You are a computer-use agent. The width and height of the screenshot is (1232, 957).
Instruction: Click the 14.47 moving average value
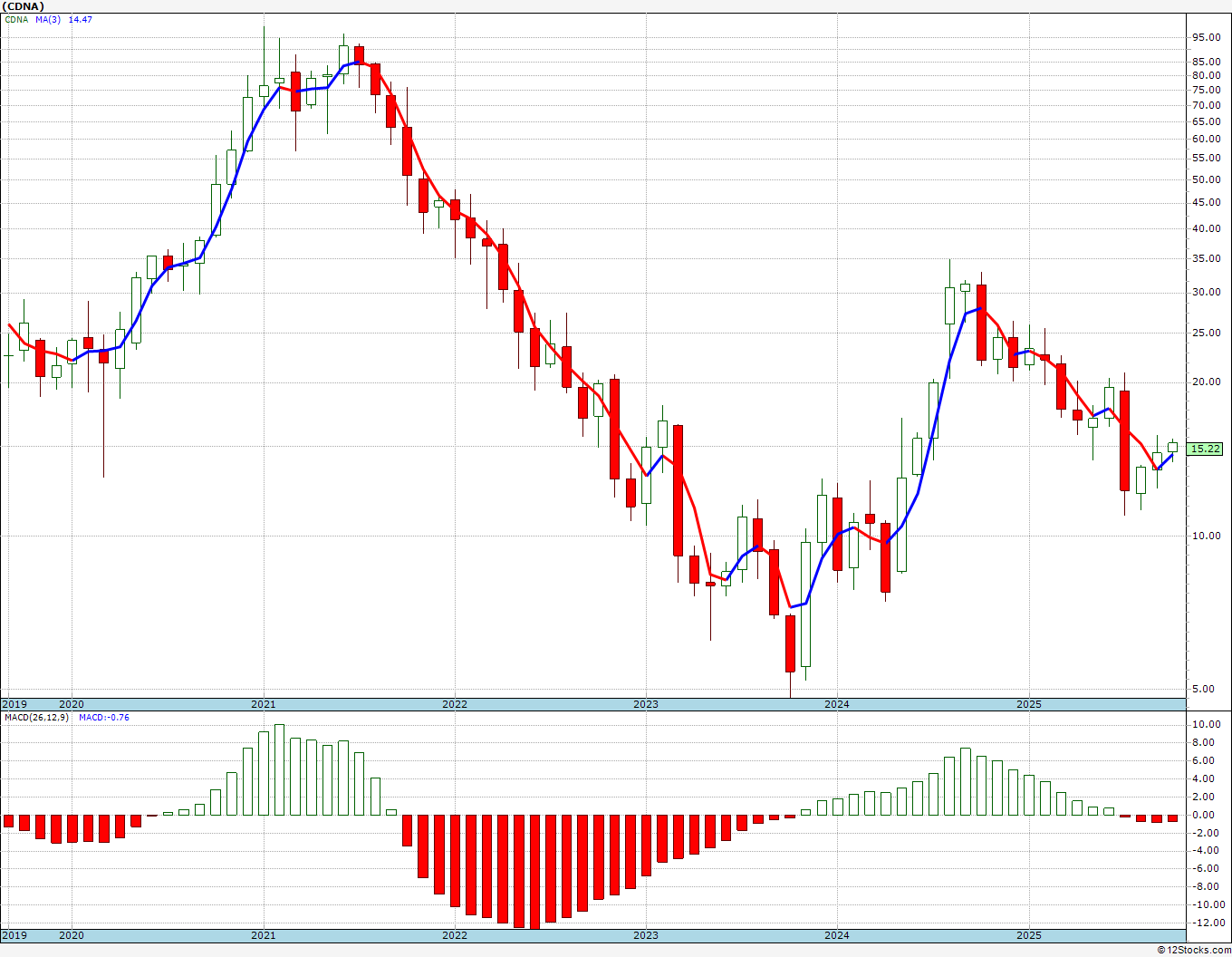[80, 20]
